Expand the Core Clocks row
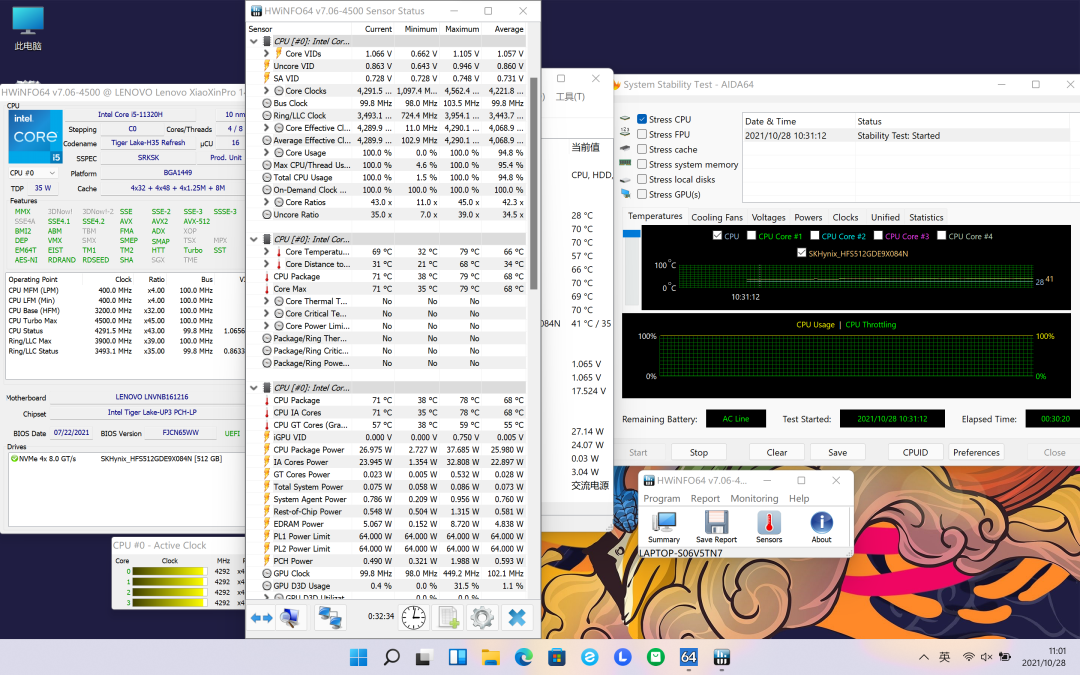This screenshot has width=1080, height=675. [x=267, y=90]
